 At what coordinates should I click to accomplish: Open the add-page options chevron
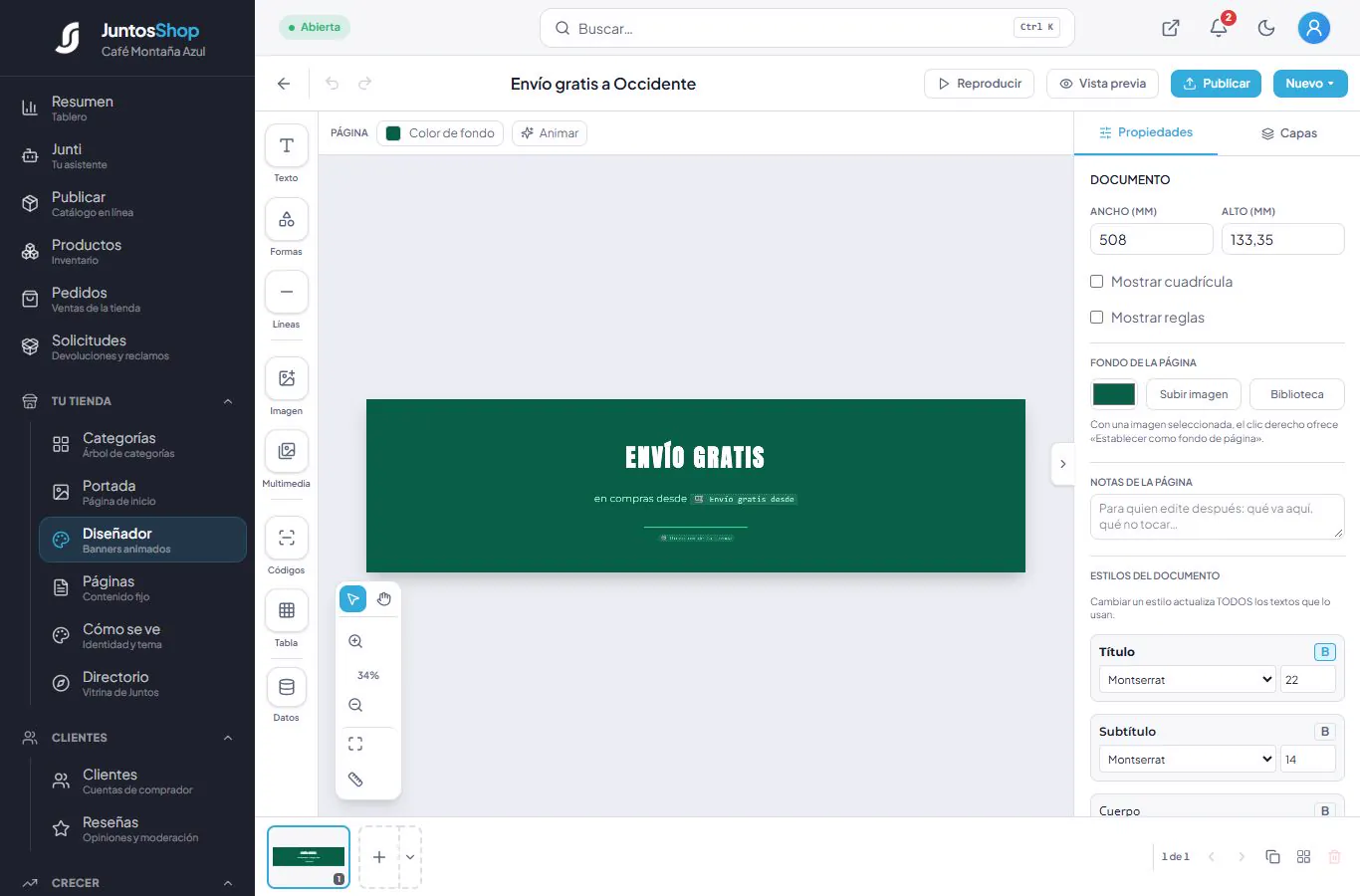[x=410, y=857]
